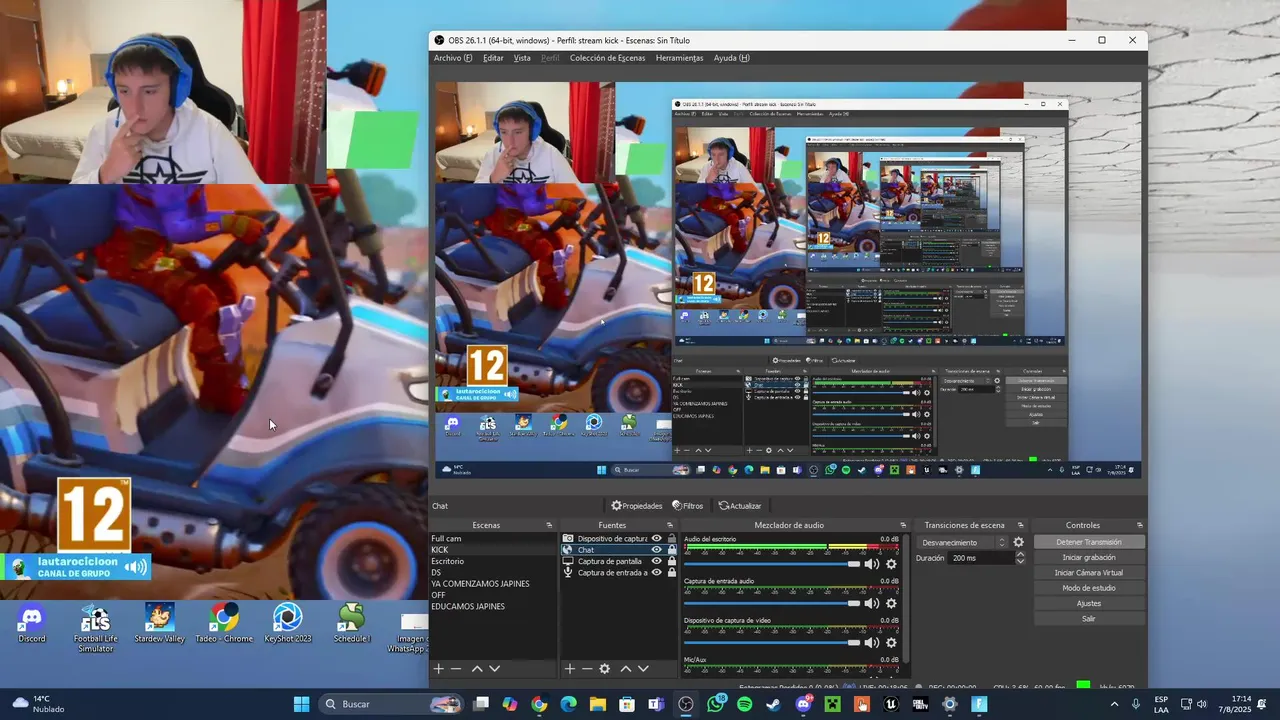
Task: Open the Editar menu
Action: point(493,58)
